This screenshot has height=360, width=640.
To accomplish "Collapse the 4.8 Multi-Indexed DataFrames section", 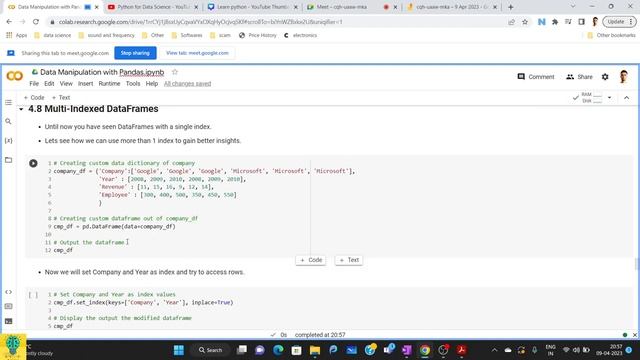I will click(x=21, y=109).
